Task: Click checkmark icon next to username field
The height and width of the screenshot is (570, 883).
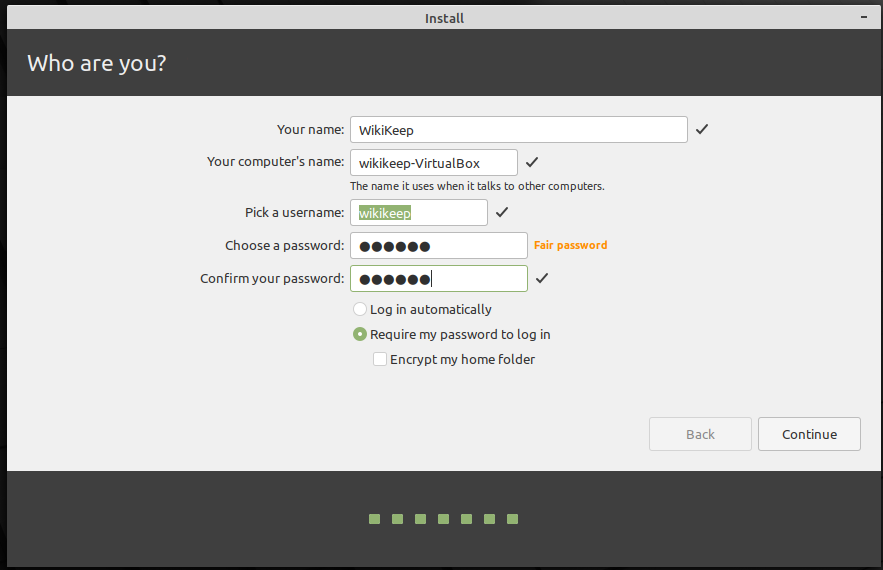Action: [x=502, y=212]
